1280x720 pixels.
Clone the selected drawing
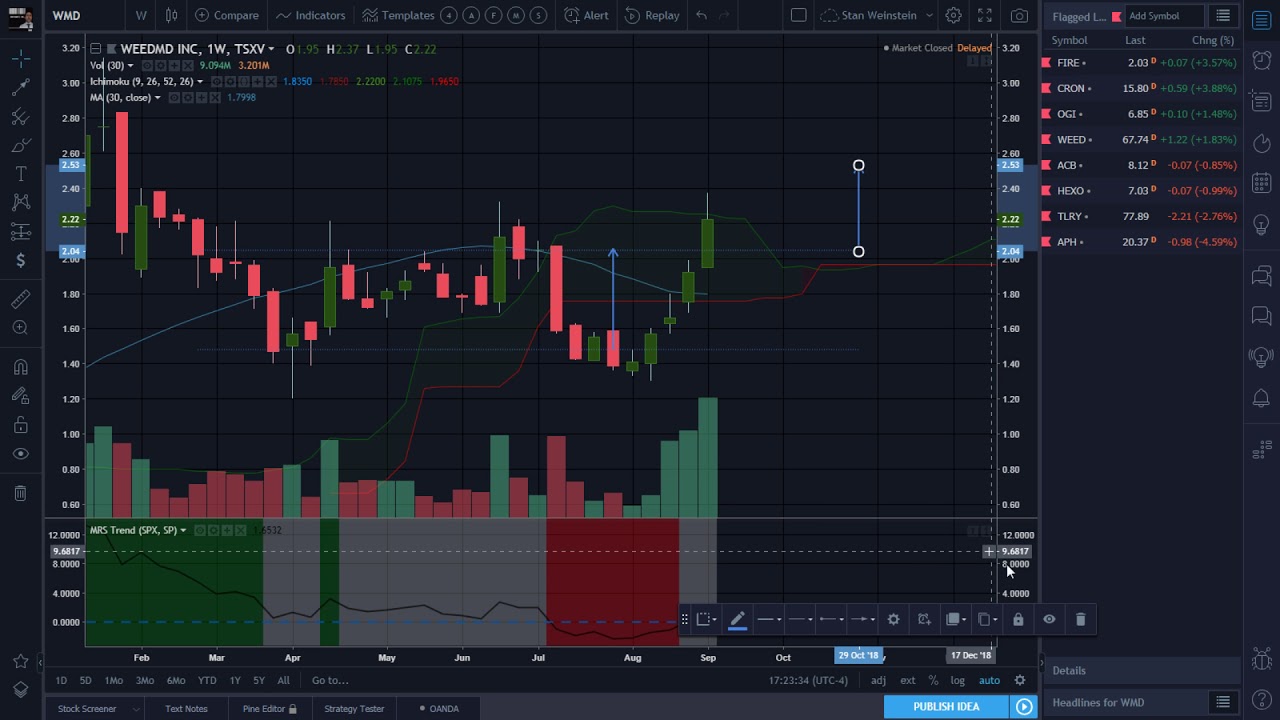click(x=986, y=619)
